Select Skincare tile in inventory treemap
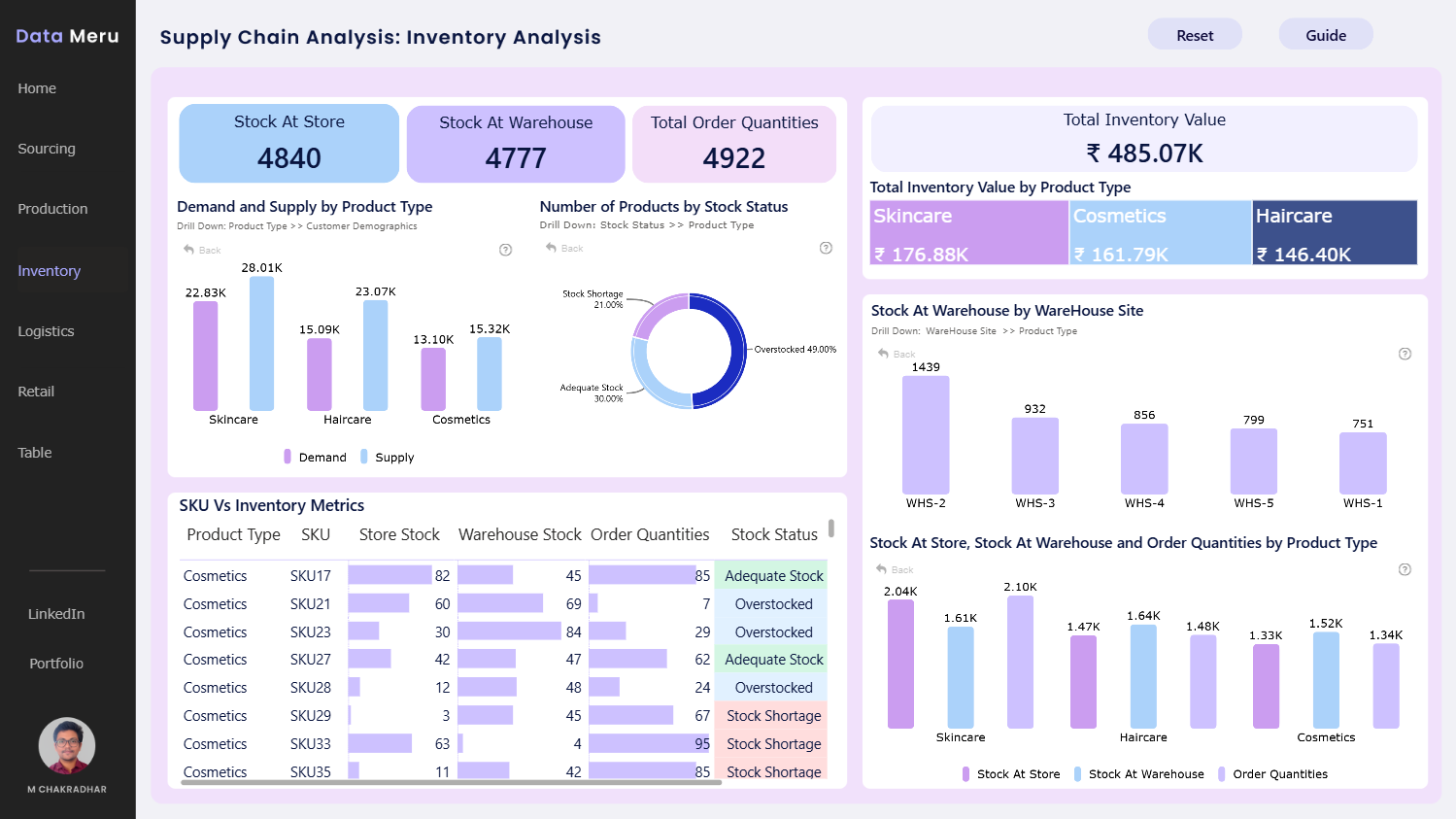The width and height of the screenshot is (1456, 819). (969, 232)
